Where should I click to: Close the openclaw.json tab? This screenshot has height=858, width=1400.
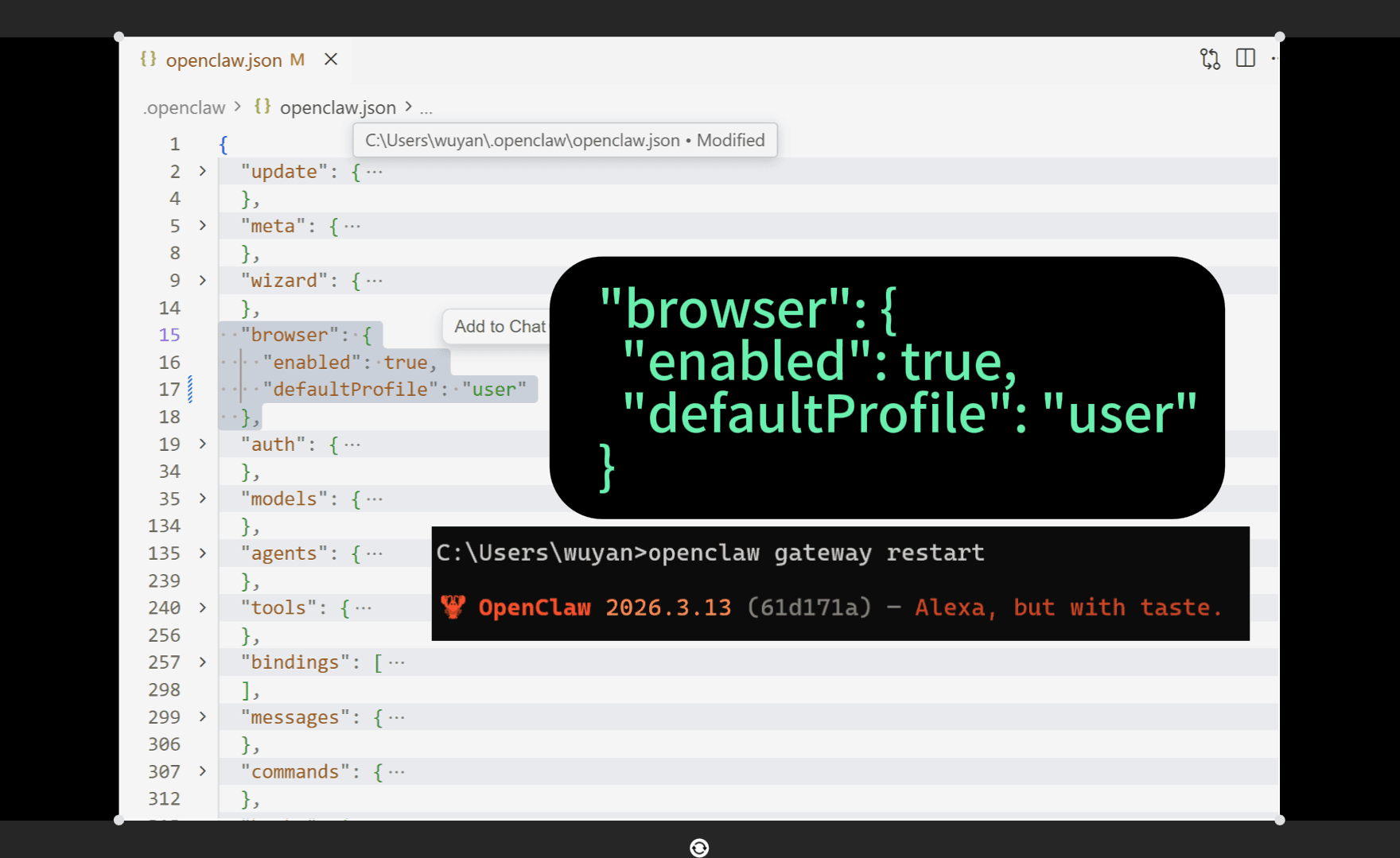click(x=331, y=60)
